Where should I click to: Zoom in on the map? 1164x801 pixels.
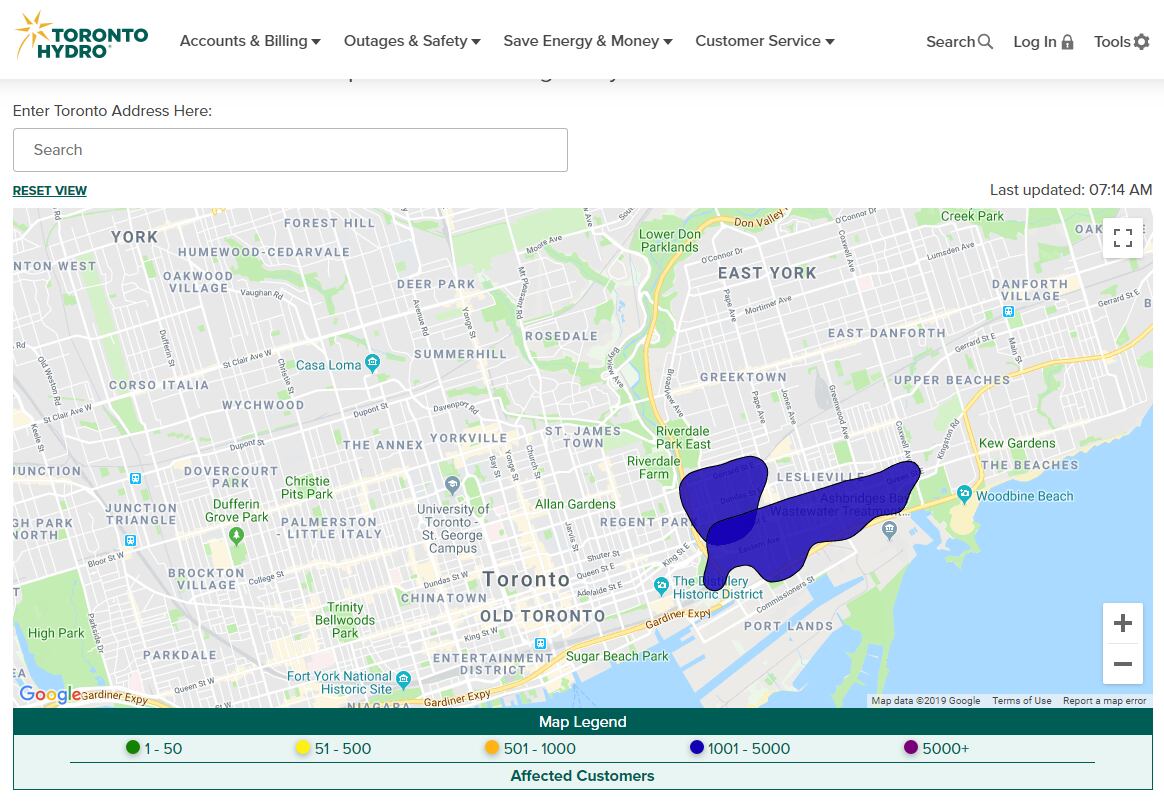[1122, 624]
